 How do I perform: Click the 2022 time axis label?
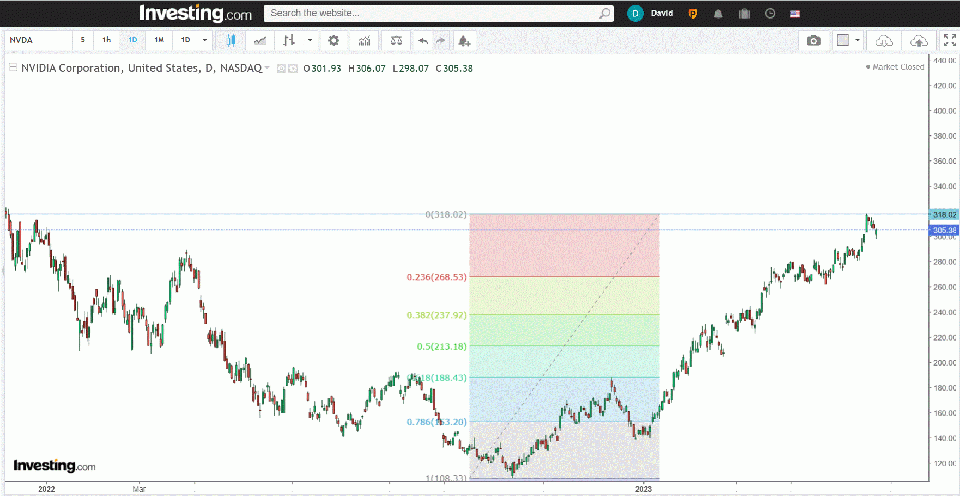pyautogui.click(x=47, y=489)
